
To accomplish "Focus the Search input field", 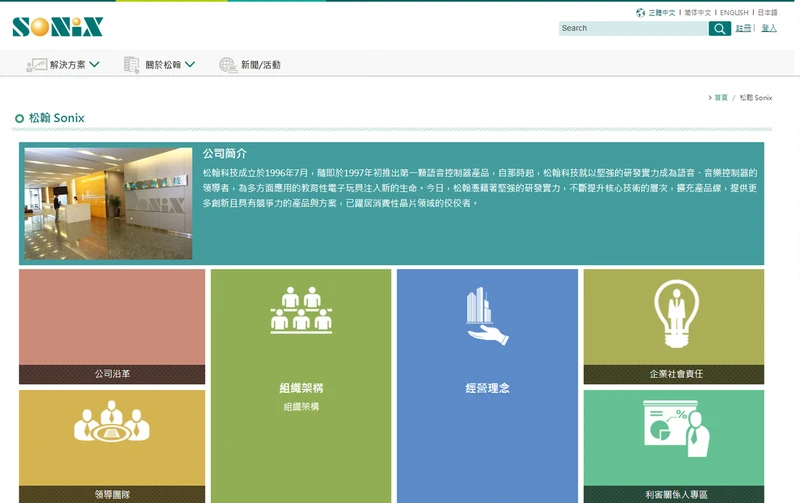I will [634, 29].
